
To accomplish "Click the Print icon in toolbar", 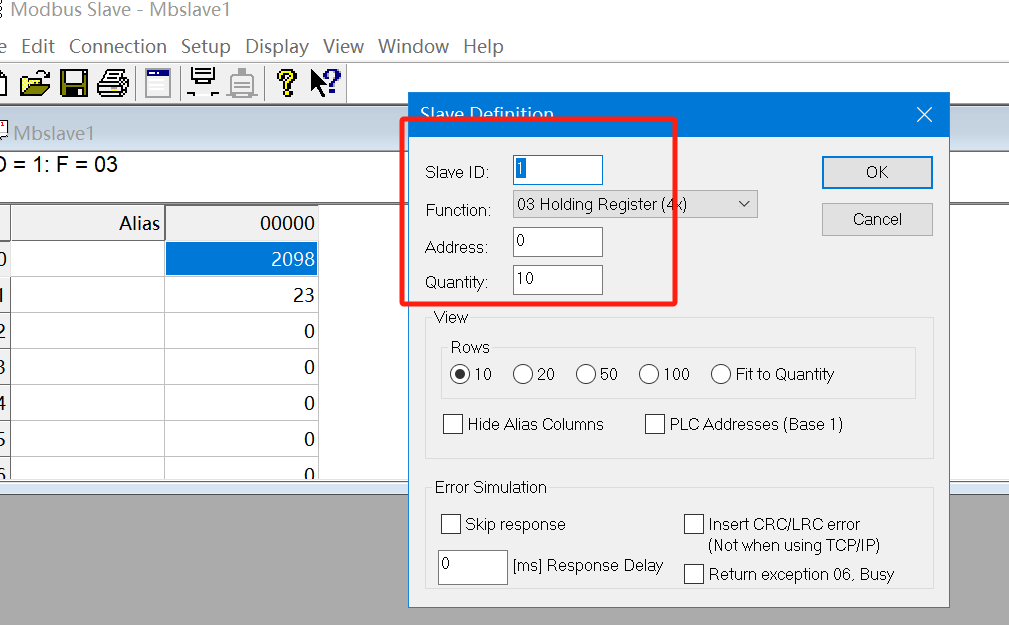I will (x=112, y=83).
